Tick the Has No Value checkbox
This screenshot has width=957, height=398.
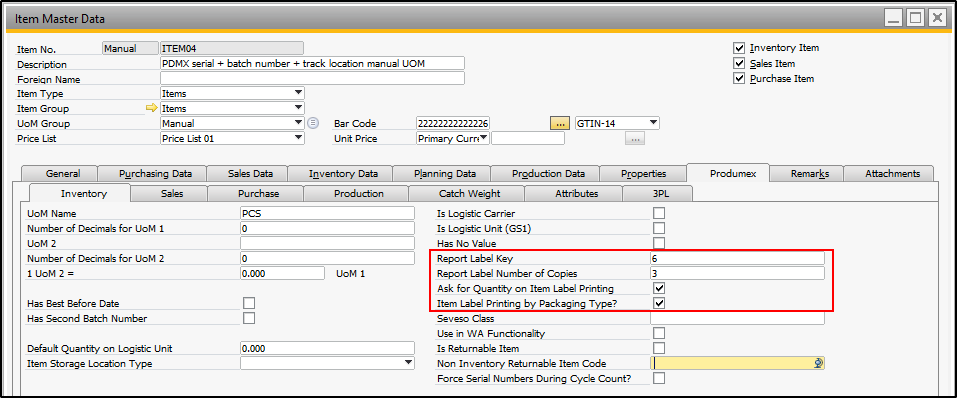pos(659,243)
